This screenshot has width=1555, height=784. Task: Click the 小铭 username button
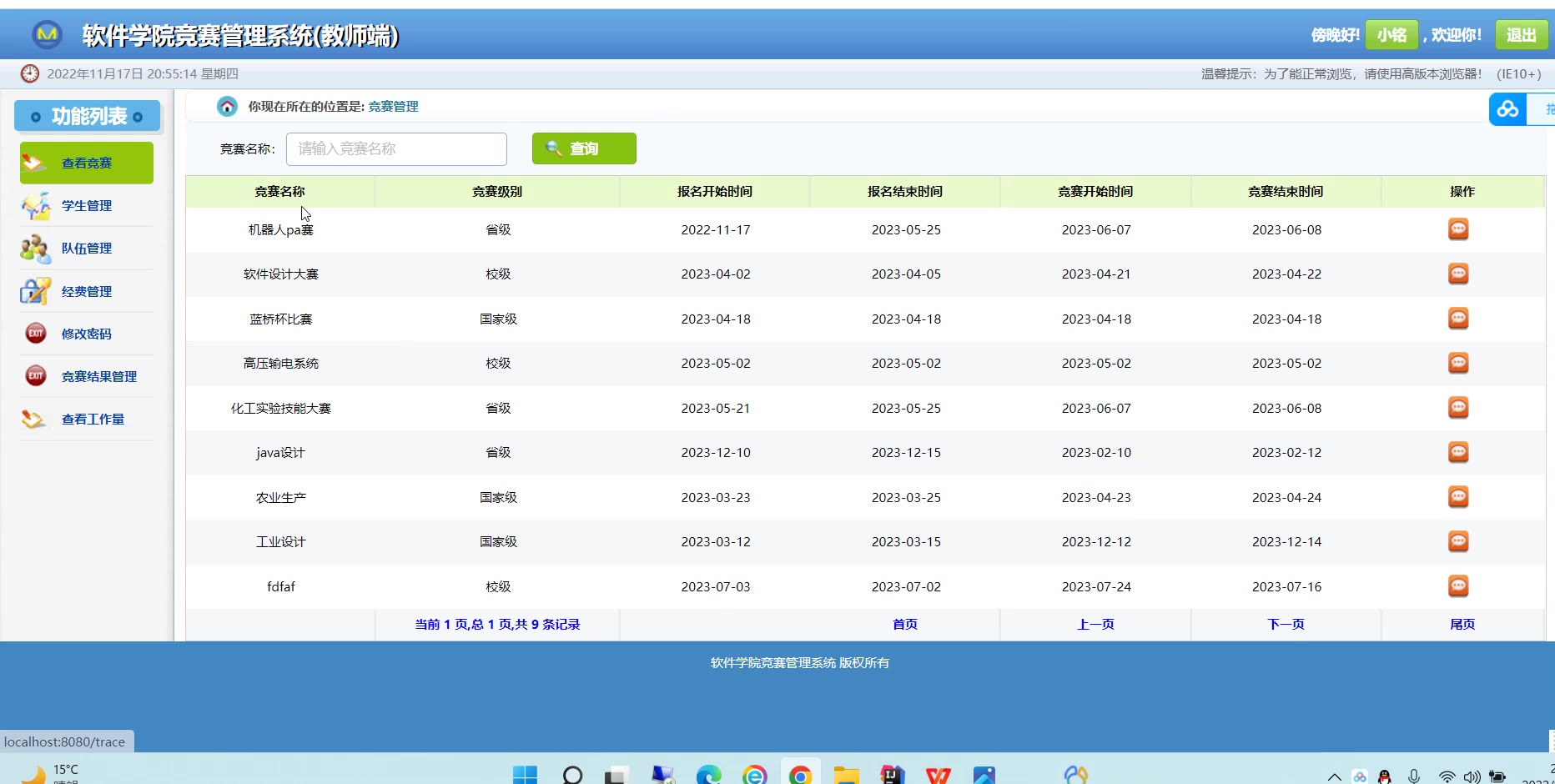pyautogui.click(x=1391, y=35)
